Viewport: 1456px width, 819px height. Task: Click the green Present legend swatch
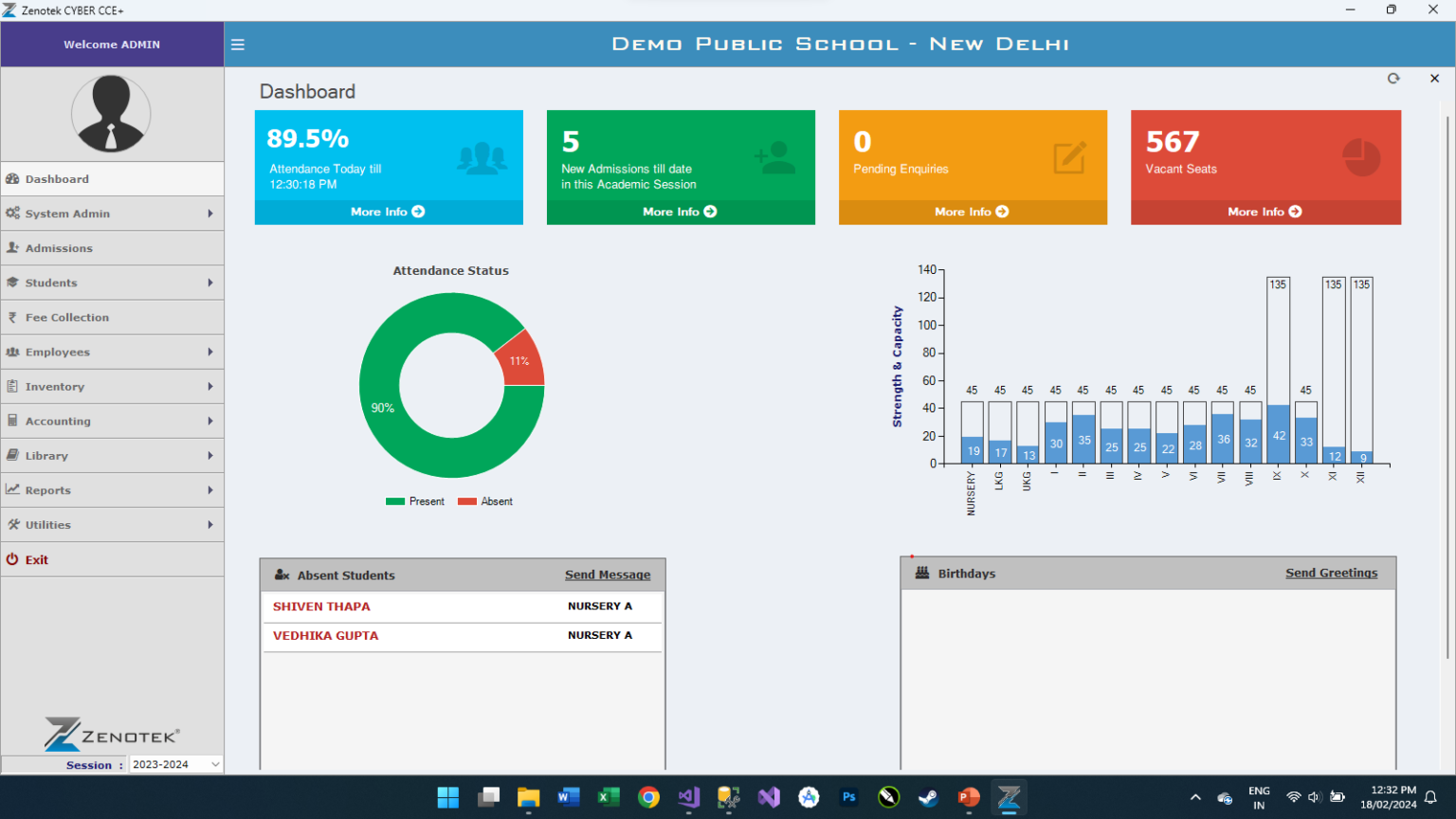(x=395, y=501)
